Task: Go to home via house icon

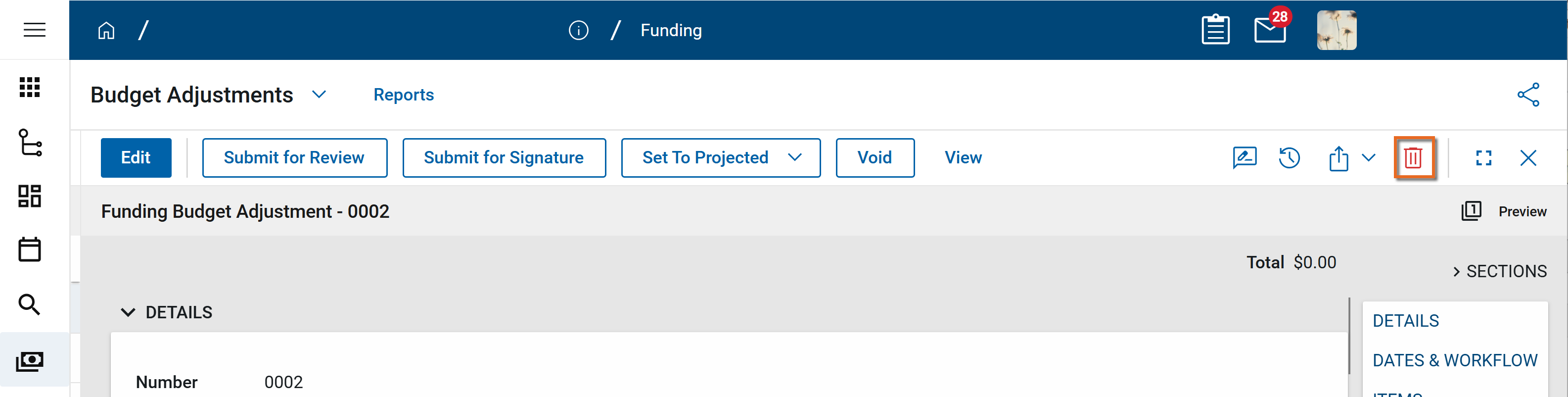Action: (x=106, y=31)
